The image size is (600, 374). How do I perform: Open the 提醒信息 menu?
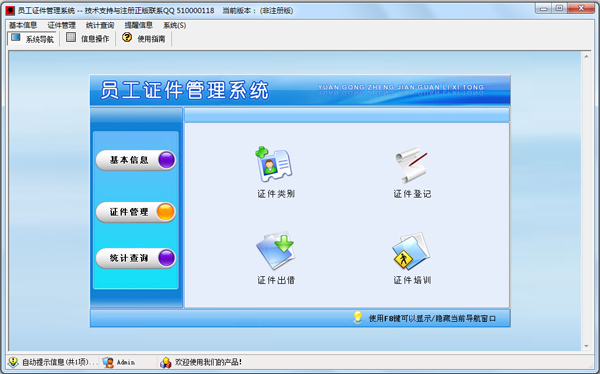(139, 25)
